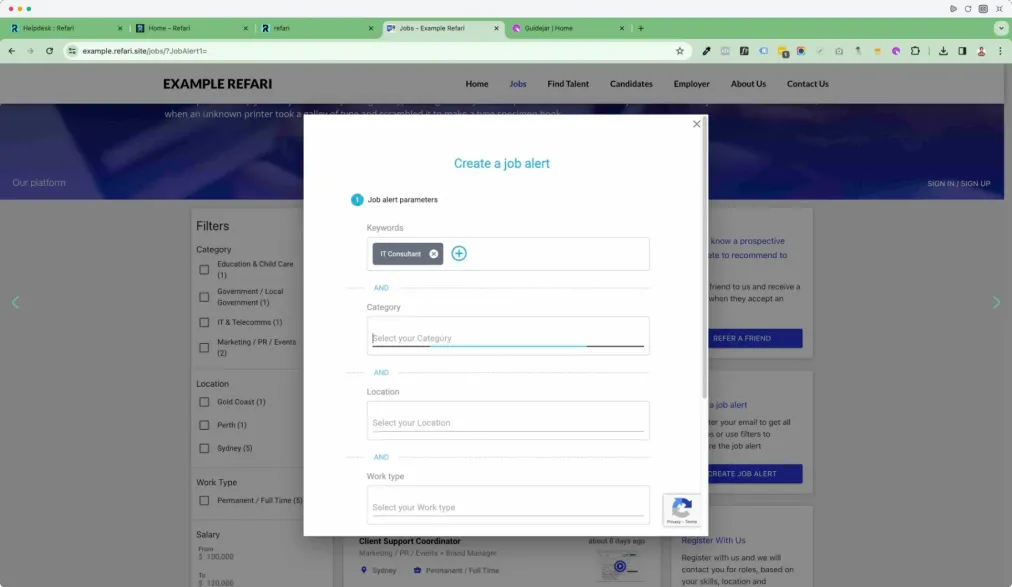Open the Jobs nav item
The height and width of the screenshot is (587, 1012).
pos(518,84)
